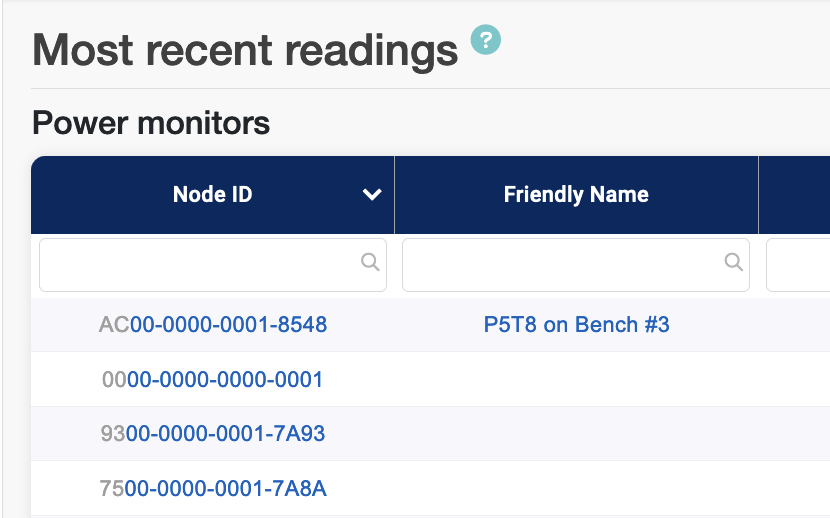Image resolution: width=830 pixels, height=518 pixels.
Task: Click the Power monitors section heading
Action: pyautogui.click(x=151, y=123)
